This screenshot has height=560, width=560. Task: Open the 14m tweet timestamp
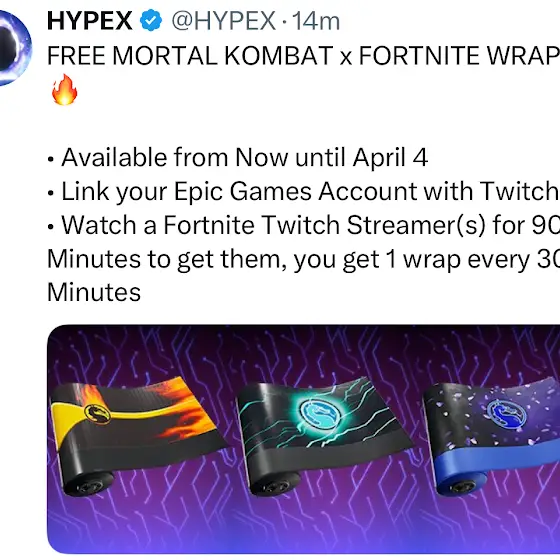click(x=316, y=21)
